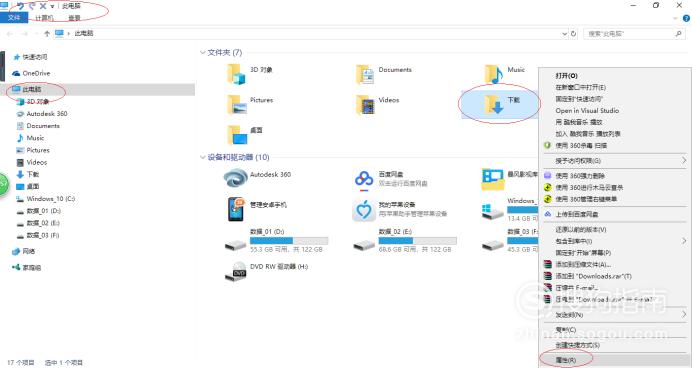
Task: Click the refresh button beside the address bar
Action: click(574, 34)
